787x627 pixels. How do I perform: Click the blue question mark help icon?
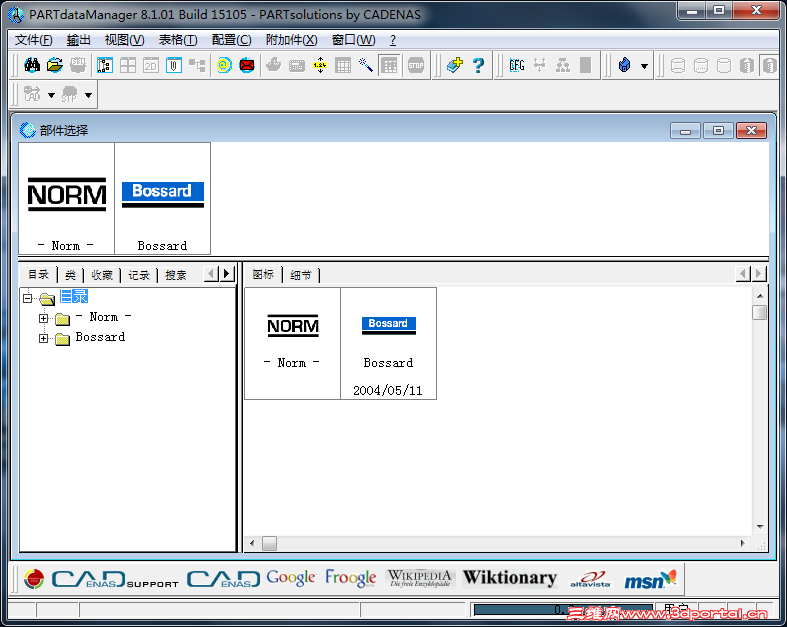coord(478,65)
